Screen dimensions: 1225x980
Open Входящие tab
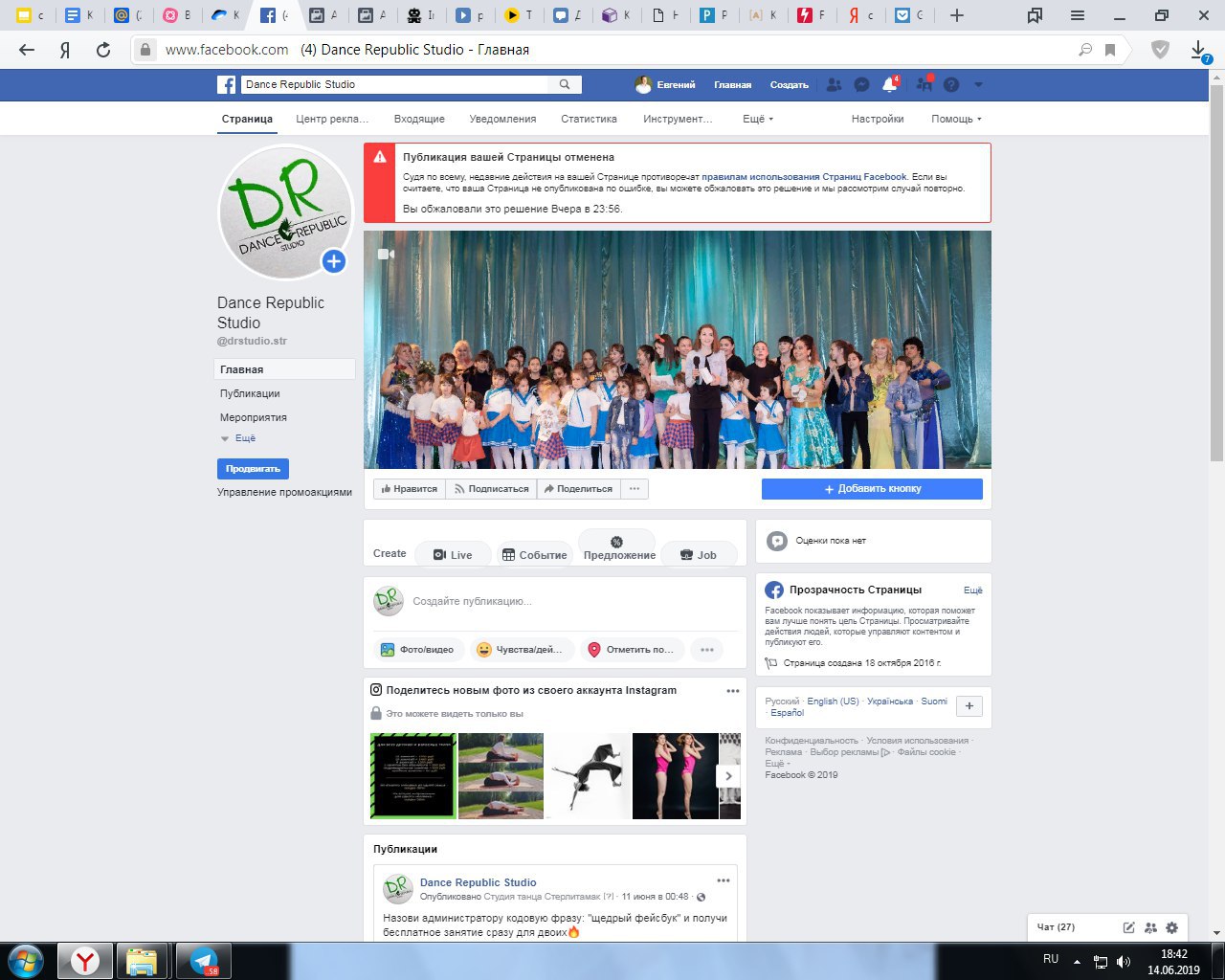pos(419,119)
